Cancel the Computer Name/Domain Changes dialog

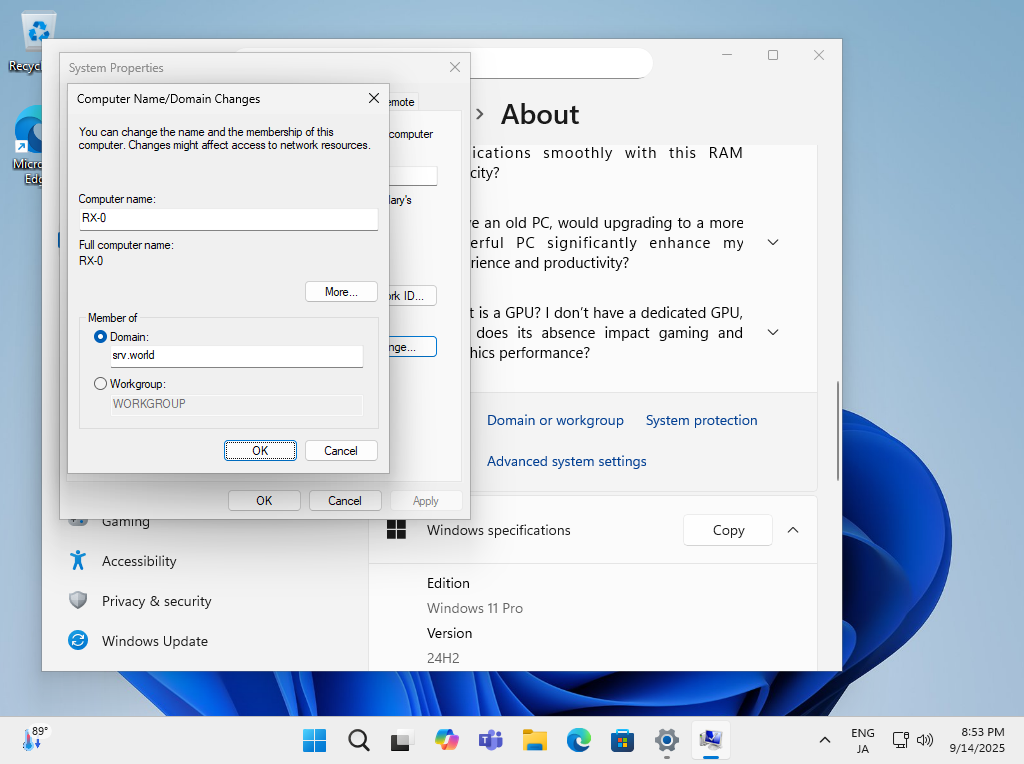(x=341, y=451)
